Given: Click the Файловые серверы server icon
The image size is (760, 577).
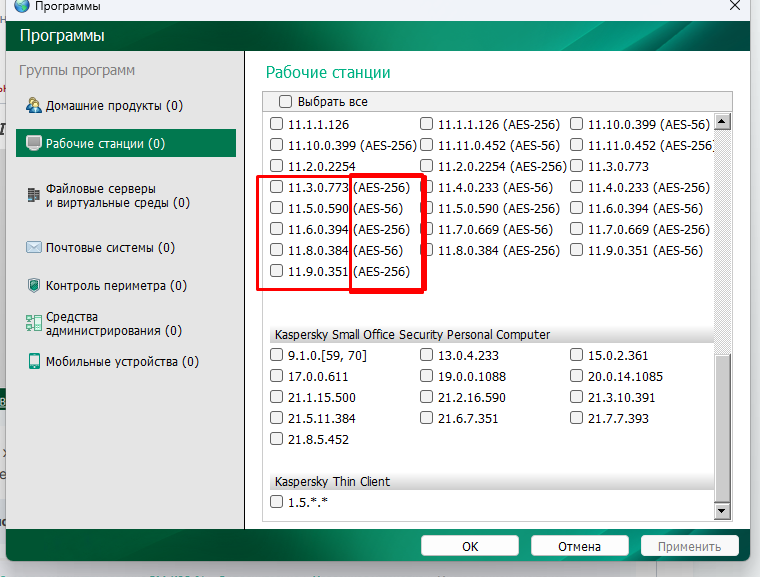Looking at the screenshot, I should tap(34, 195).
